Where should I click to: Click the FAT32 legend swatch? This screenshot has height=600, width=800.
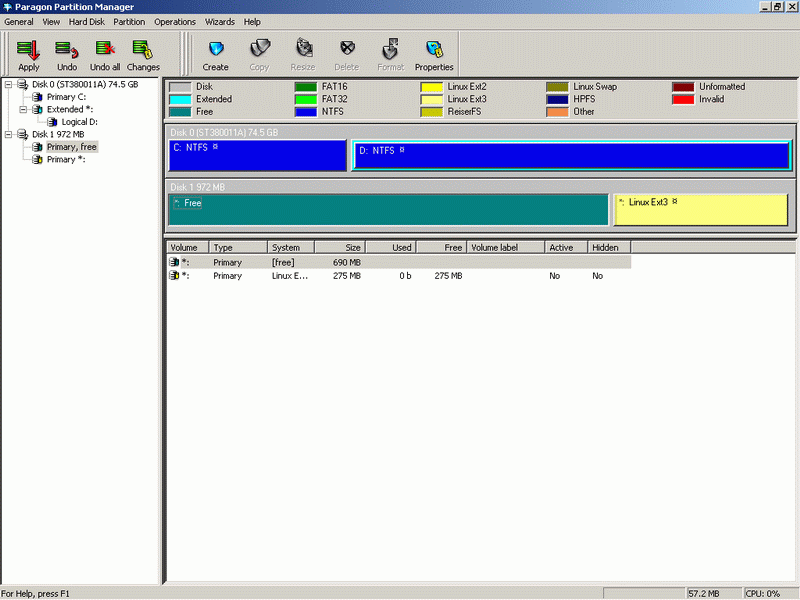point(306,99)
